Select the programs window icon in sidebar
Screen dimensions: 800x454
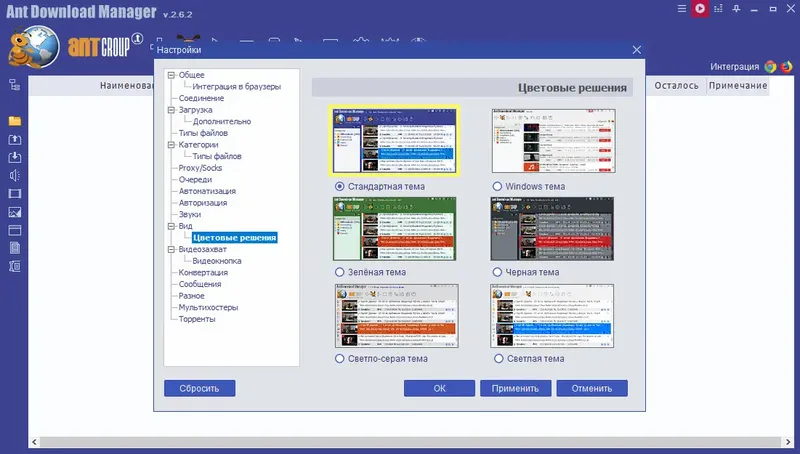(15, 230)
